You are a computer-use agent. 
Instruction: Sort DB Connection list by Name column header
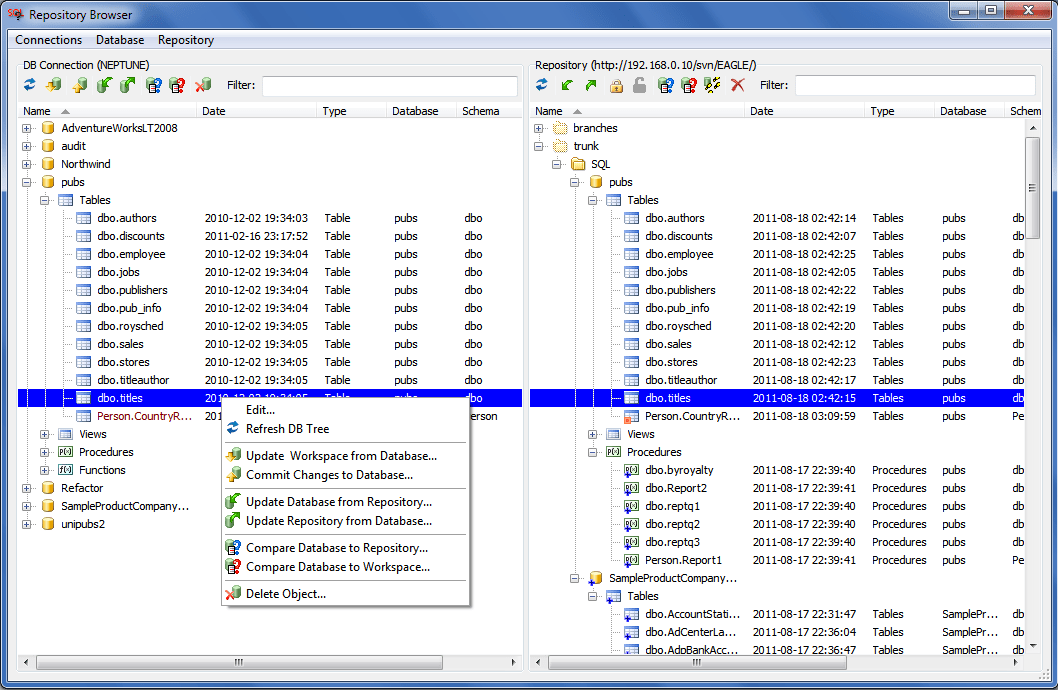[x=37, y=111]
